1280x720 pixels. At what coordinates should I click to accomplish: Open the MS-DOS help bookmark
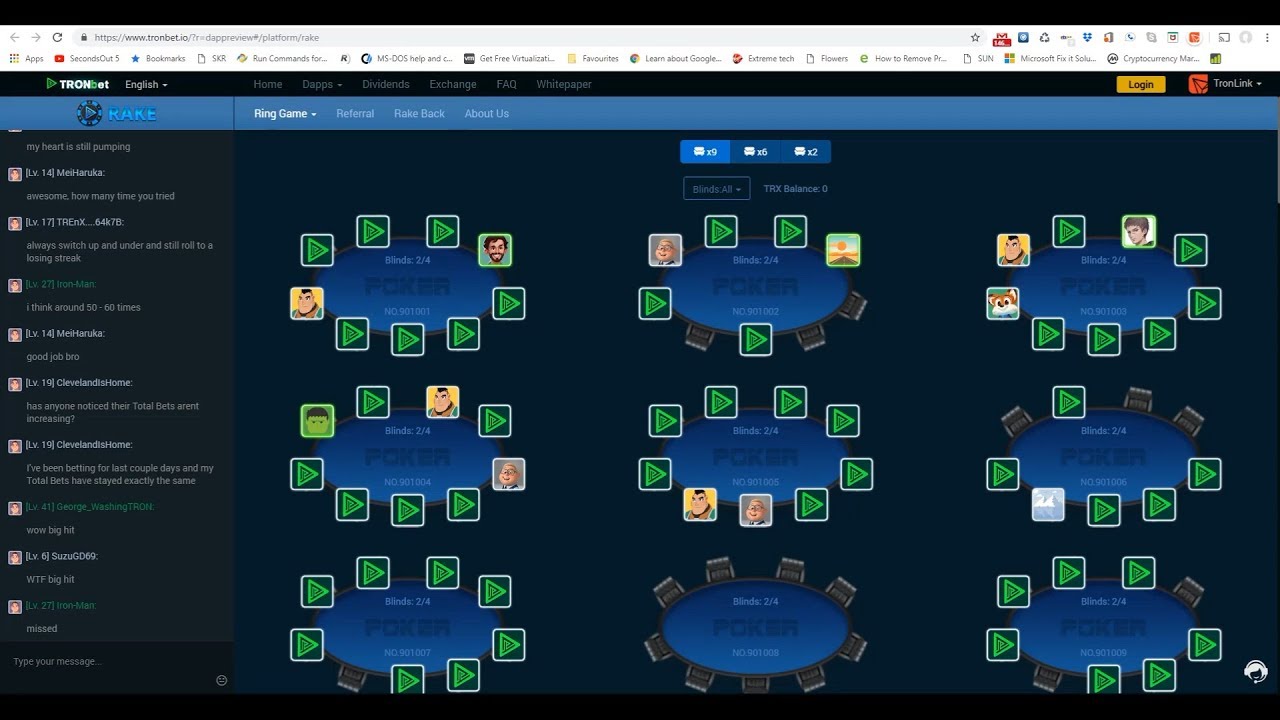tap(407, 58)
